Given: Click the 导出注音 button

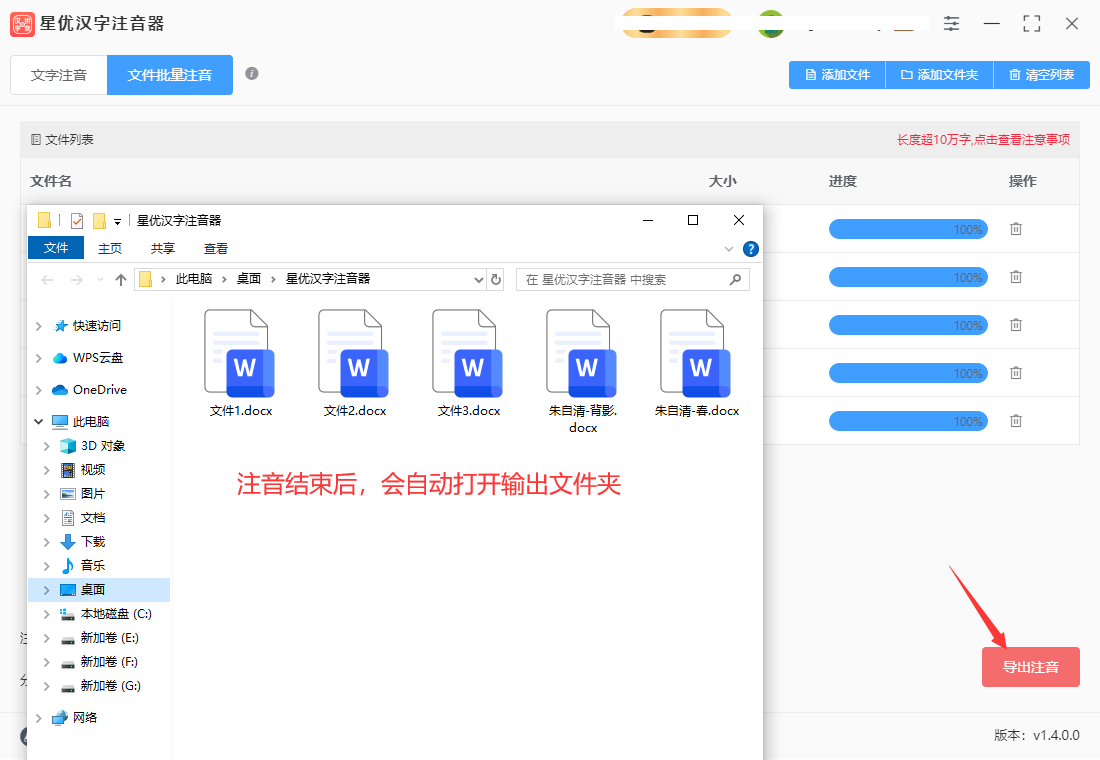Looking at the screenshot, I should pos(1031,667).
